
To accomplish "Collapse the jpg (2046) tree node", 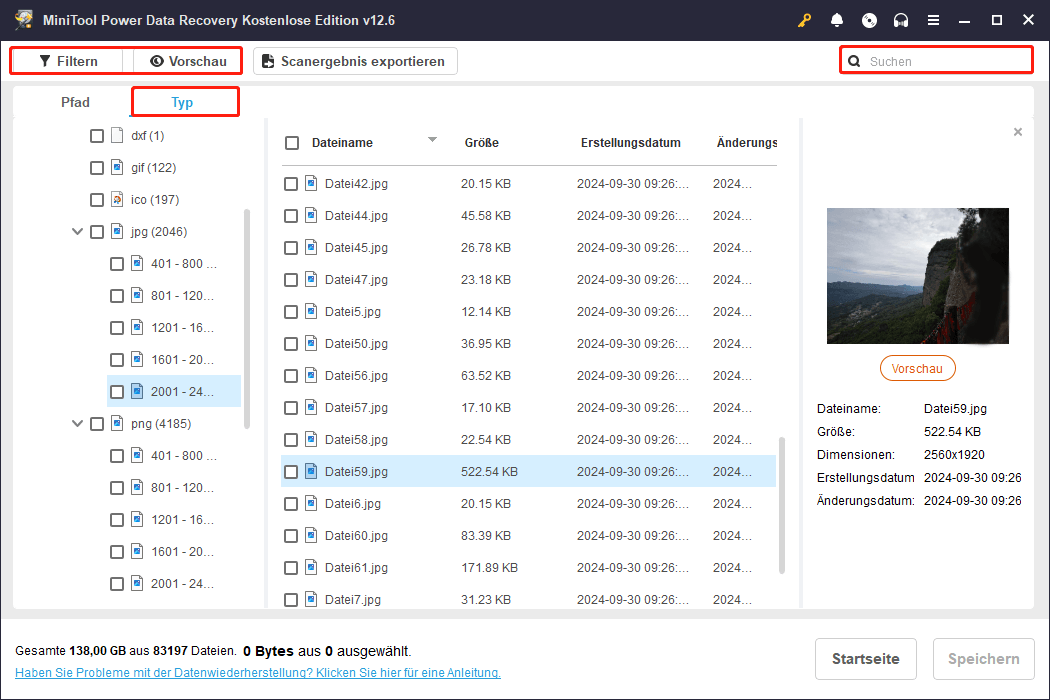I will coord(77,232).
